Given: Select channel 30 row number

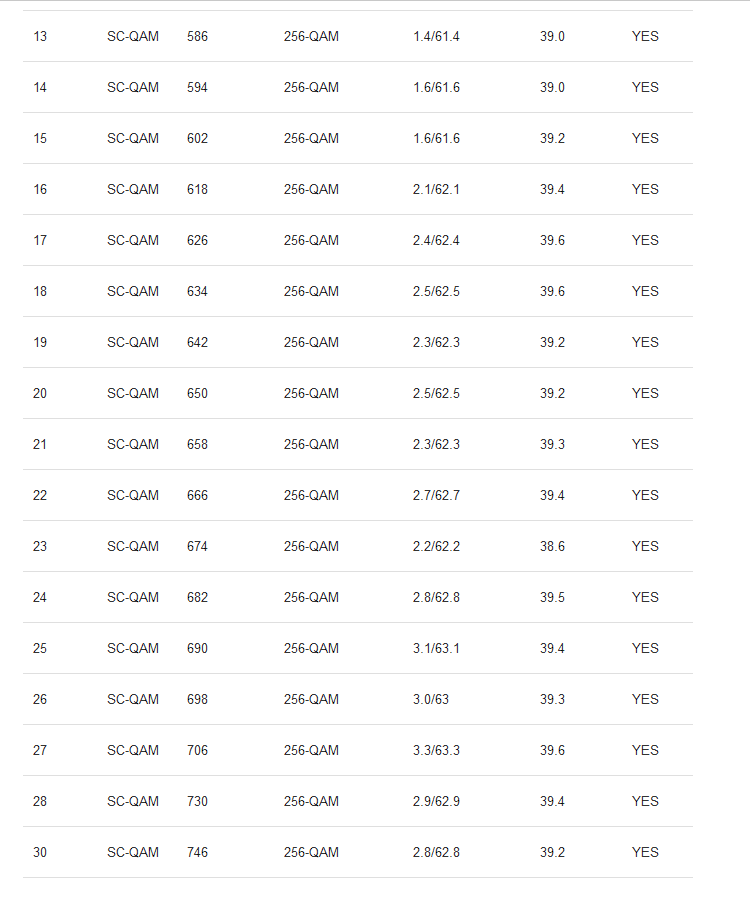Looking at the screenshot, I should click(x=40, y=853).
